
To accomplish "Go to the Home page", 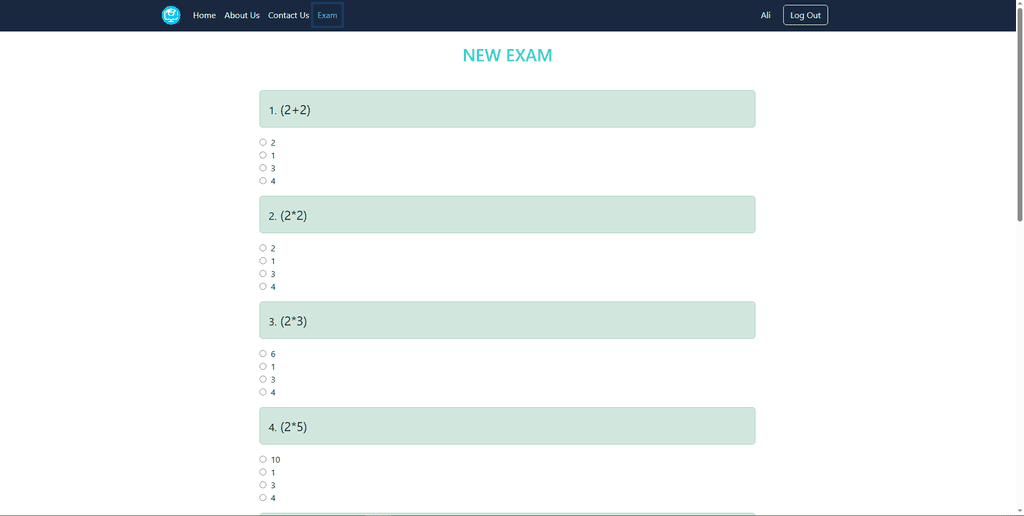I will click(204, 15).
